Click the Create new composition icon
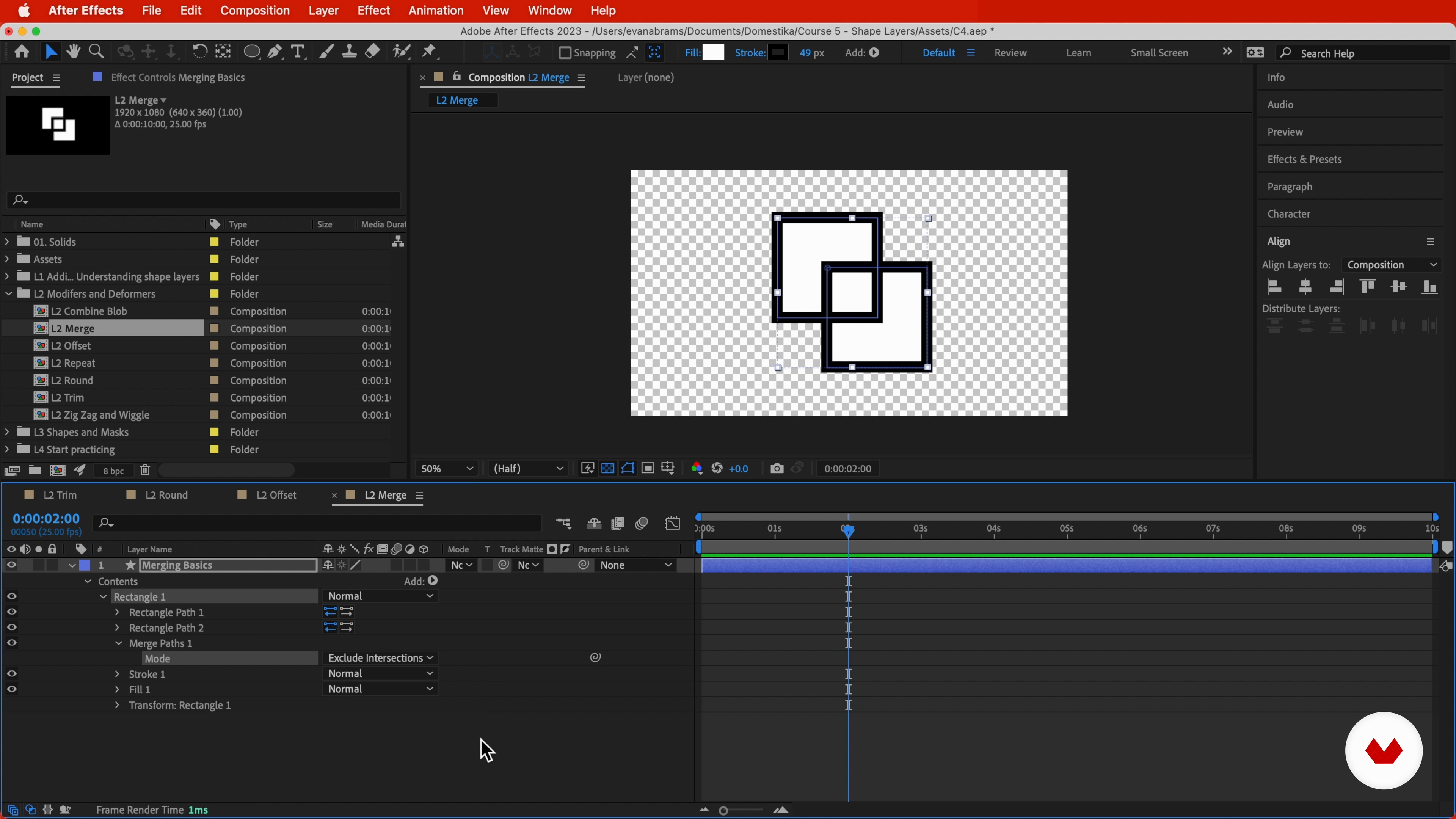The width and height of the screenshot is (1456, 819). tap(58, 471)
